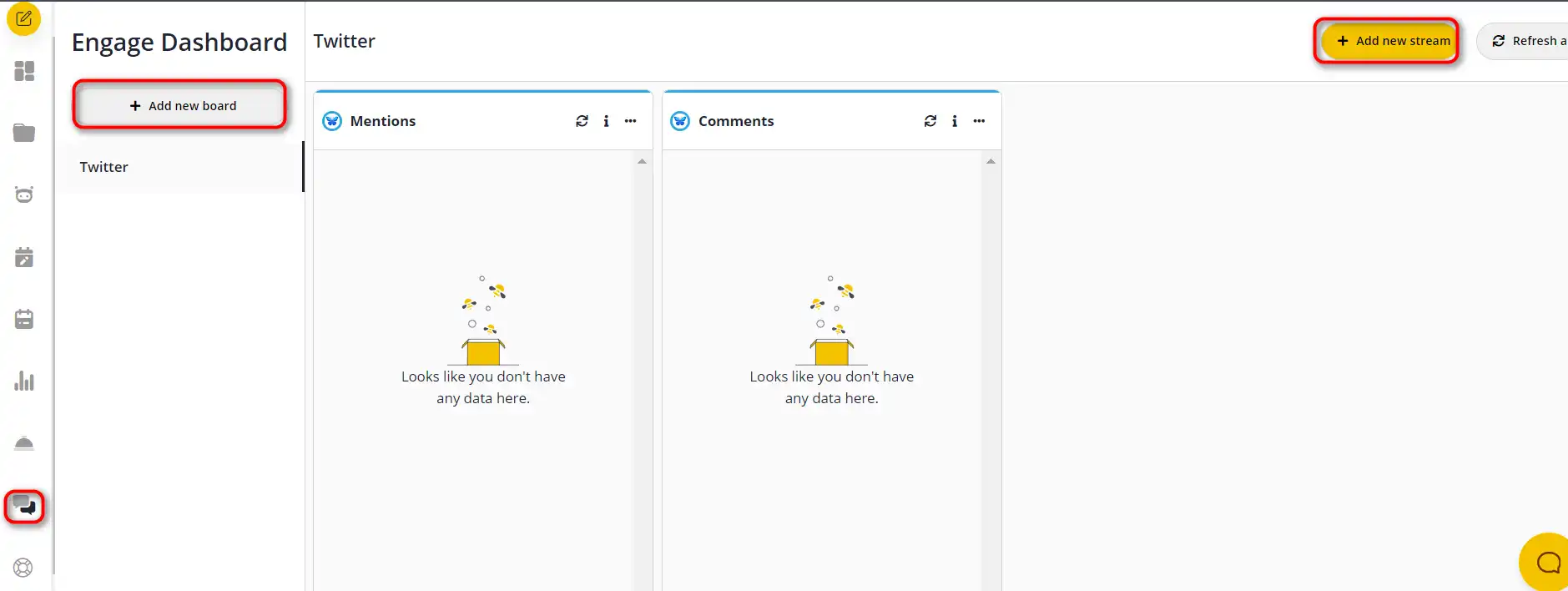The width and height of the screenshot is (1568, 591).
Task: Click the Comments stream title
Action: 736,121
